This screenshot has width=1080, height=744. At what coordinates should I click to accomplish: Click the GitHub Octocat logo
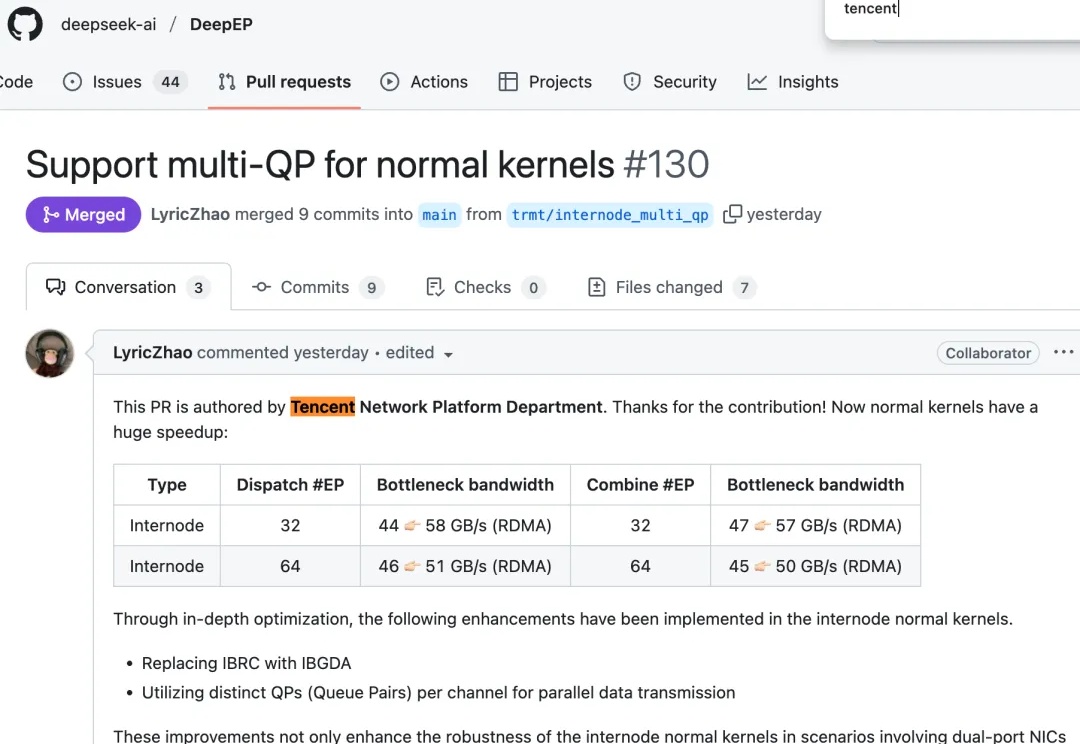(25, 23)
